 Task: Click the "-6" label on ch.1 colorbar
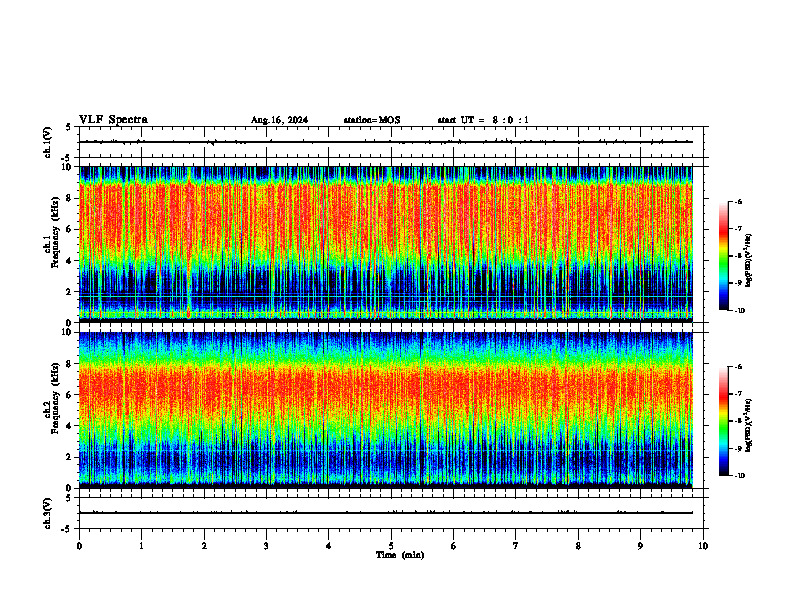pos(737,201)
